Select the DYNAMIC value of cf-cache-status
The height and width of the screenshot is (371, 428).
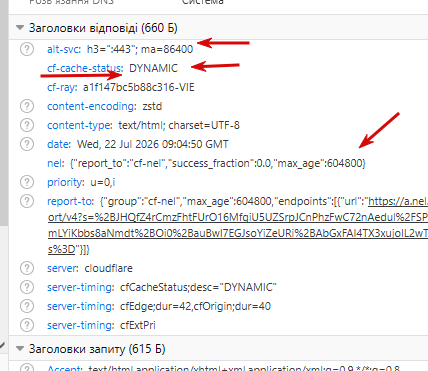(x=153, y=68)
